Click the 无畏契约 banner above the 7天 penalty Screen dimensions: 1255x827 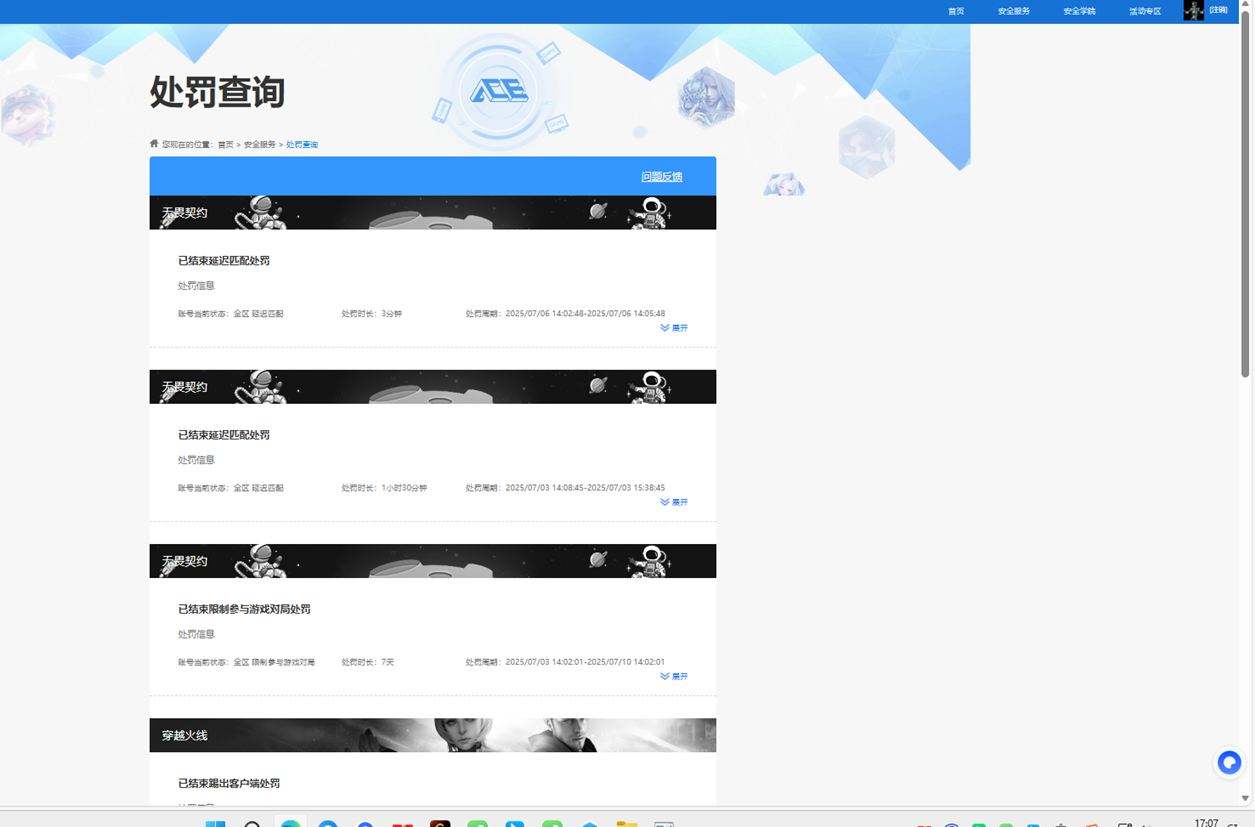(433, 561)
